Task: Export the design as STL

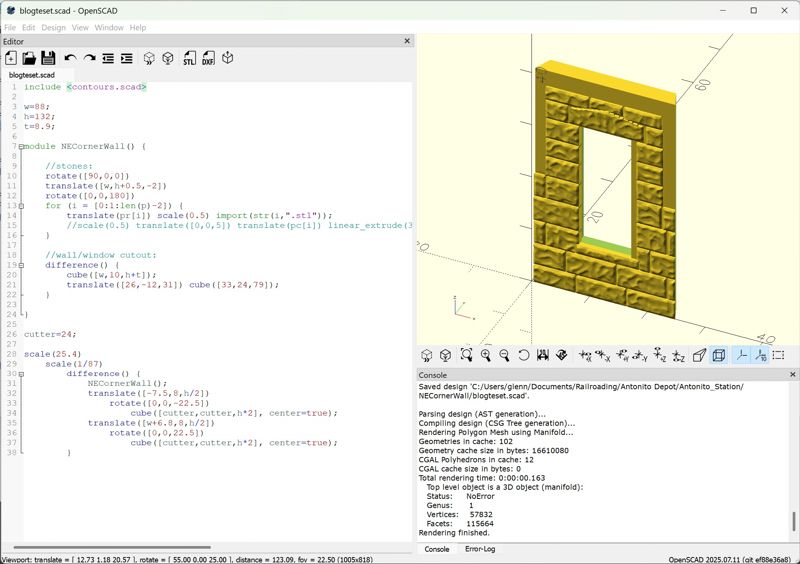Action: pyautogui.click(x=189, y=58)
